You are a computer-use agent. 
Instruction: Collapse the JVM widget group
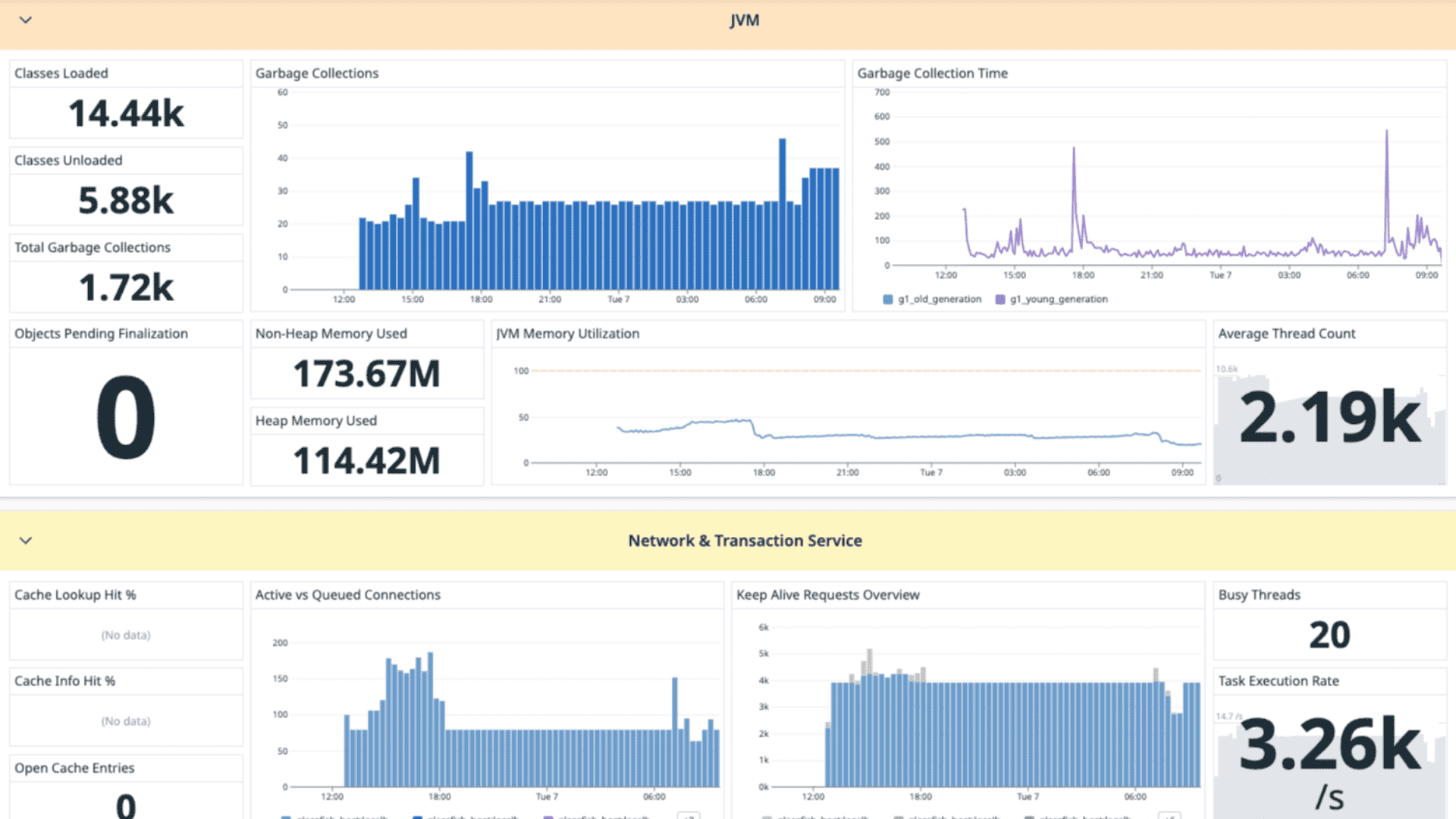tap(26, 20)
